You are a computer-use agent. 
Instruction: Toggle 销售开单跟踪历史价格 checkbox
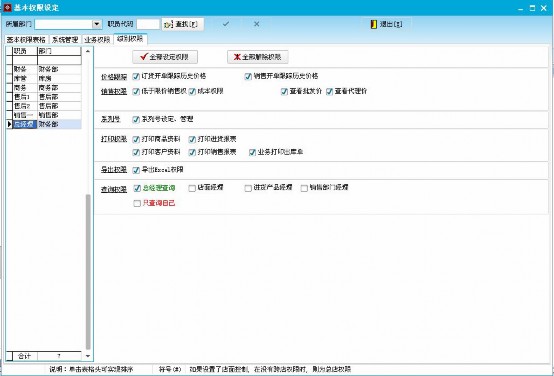point(248,76)
